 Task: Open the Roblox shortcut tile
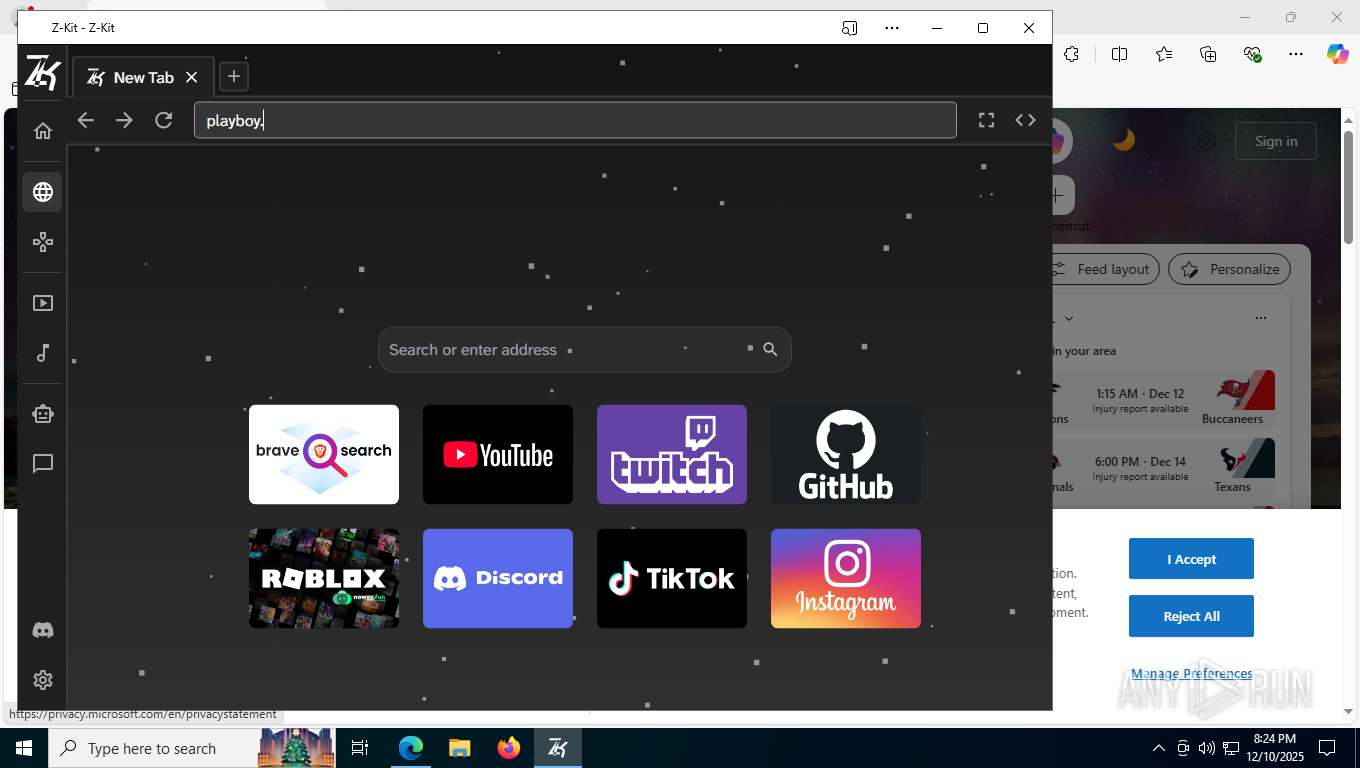324,578
